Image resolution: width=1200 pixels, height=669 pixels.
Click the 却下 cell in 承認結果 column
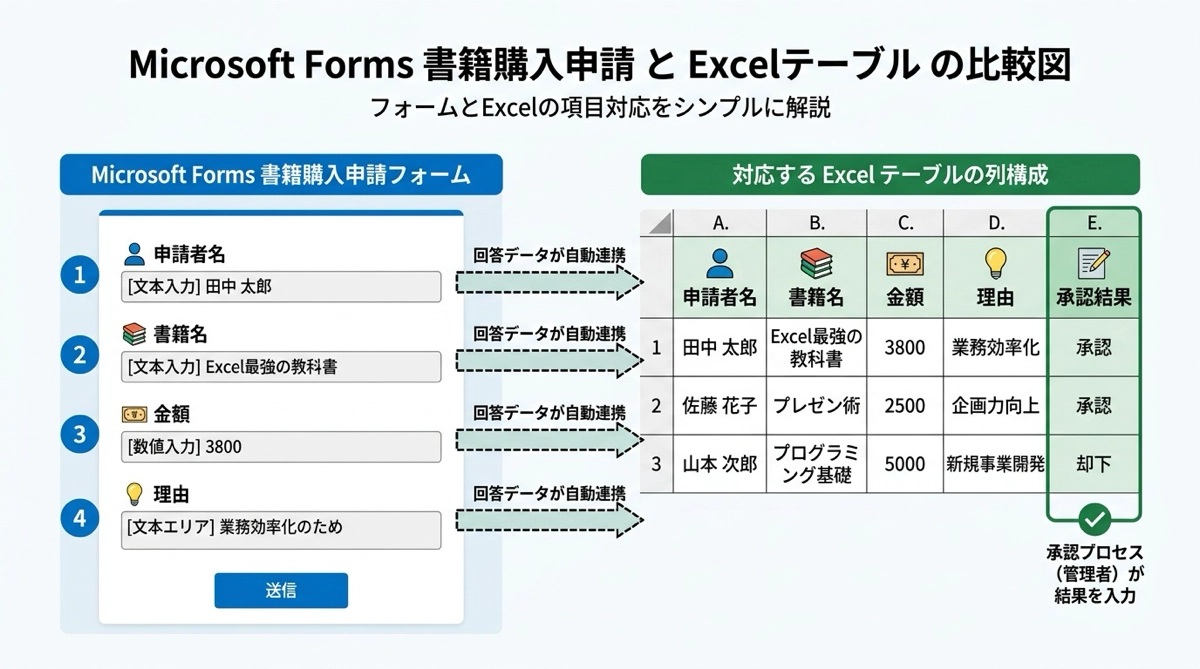click(x=1093, y=464)
